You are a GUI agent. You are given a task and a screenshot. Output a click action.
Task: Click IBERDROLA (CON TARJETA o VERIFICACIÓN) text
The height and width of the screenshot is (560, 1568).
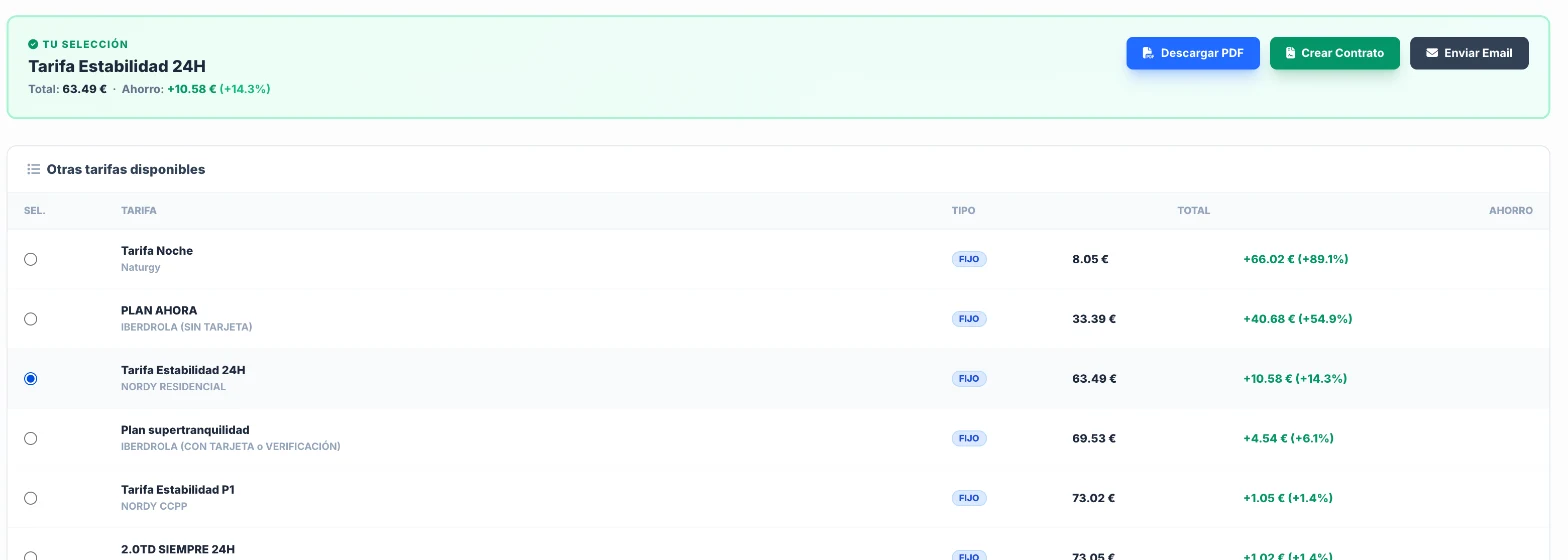(231, 447)
